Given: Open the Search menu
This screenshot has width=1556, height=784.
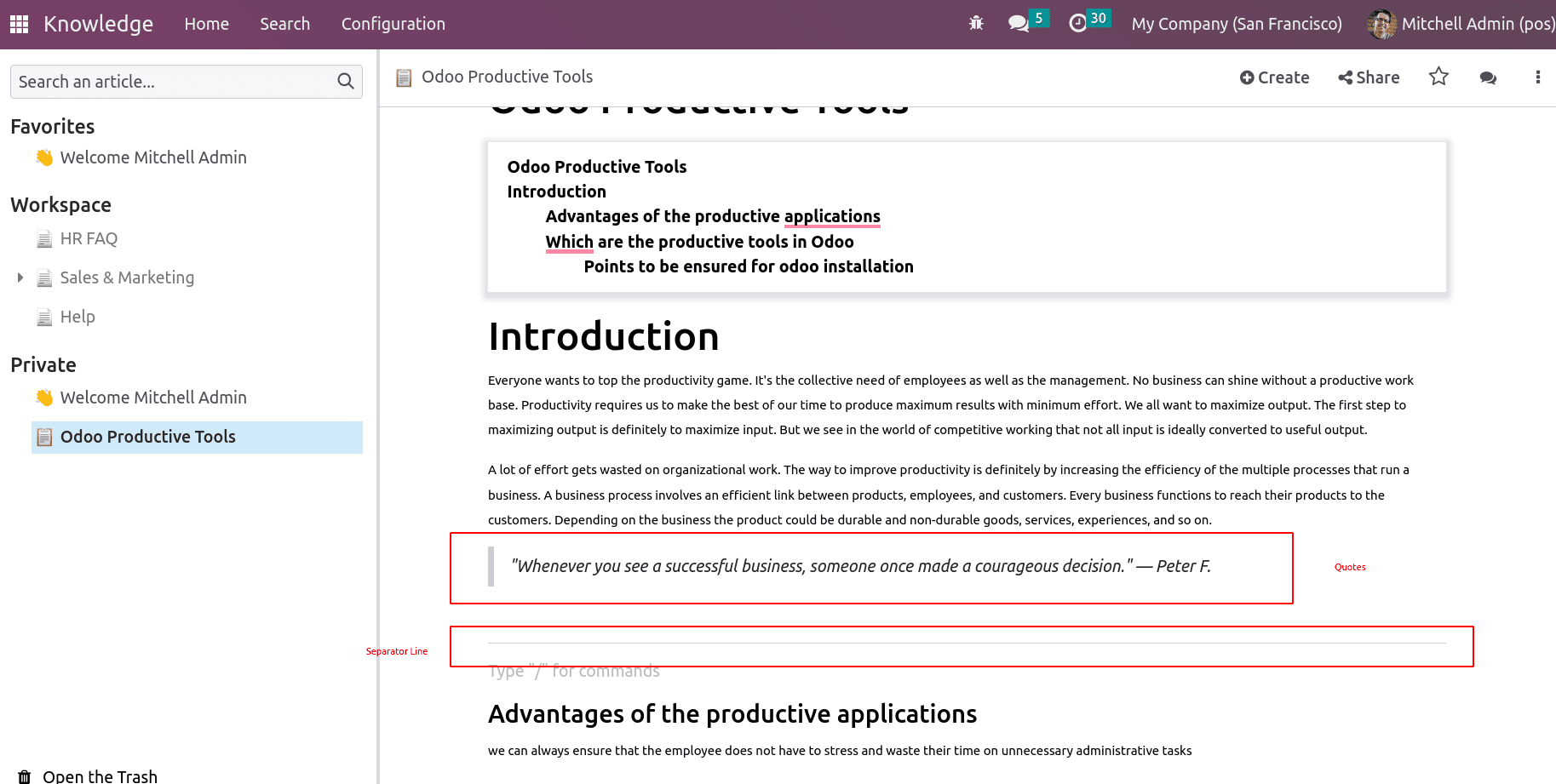Looking at the screenshot, I should (284, 24).
